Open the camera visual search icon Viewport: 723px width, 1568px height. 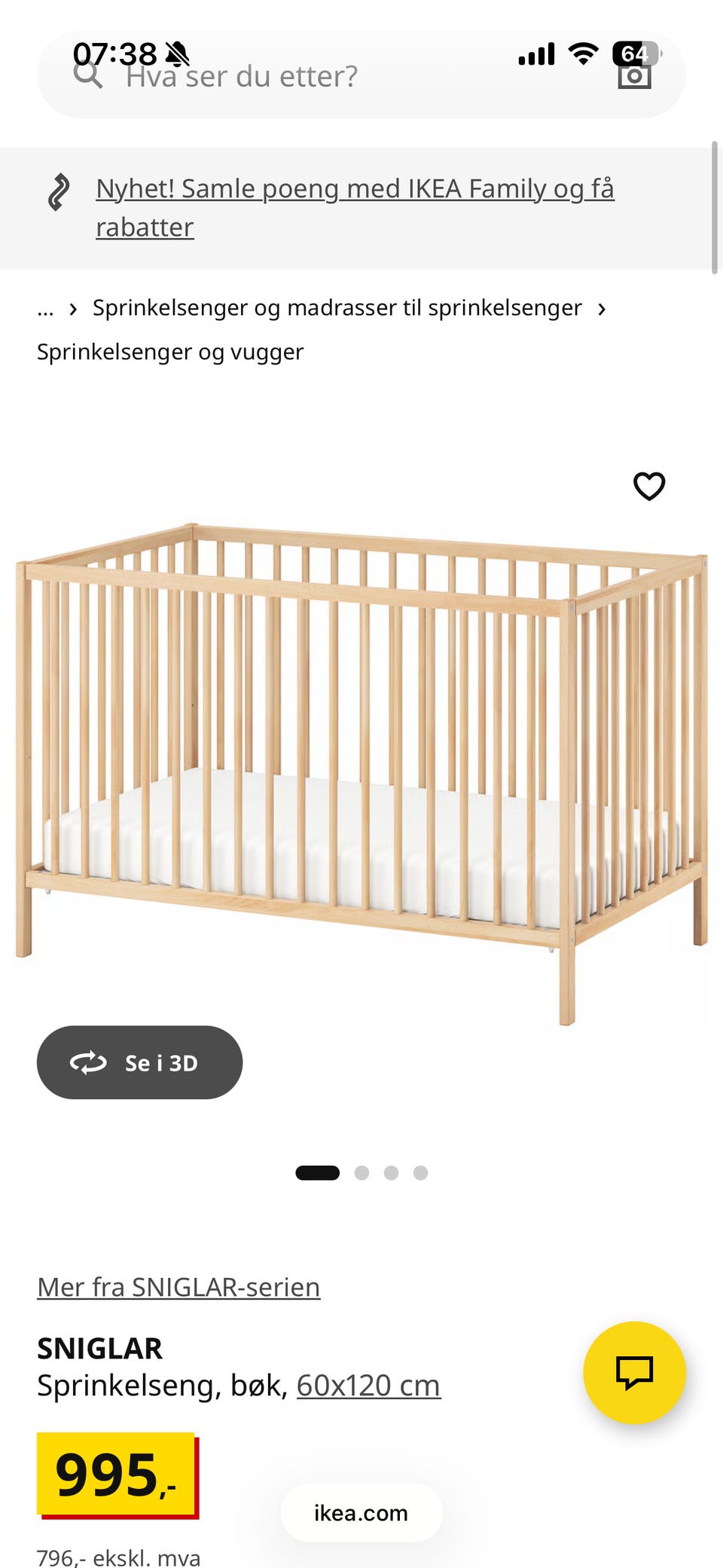point(634,76)
